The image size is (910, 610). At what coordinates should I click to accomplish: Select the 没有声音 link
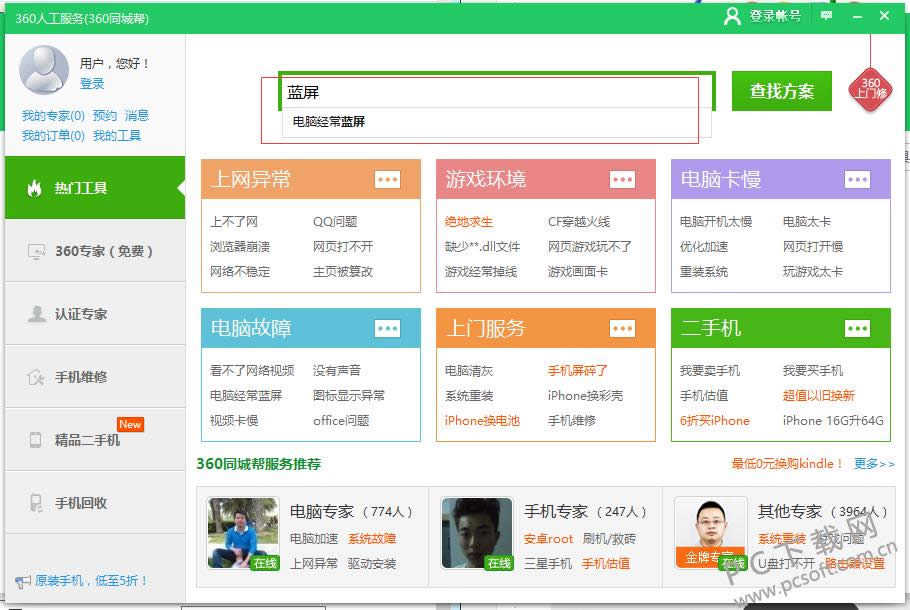(x=337, y=370)
